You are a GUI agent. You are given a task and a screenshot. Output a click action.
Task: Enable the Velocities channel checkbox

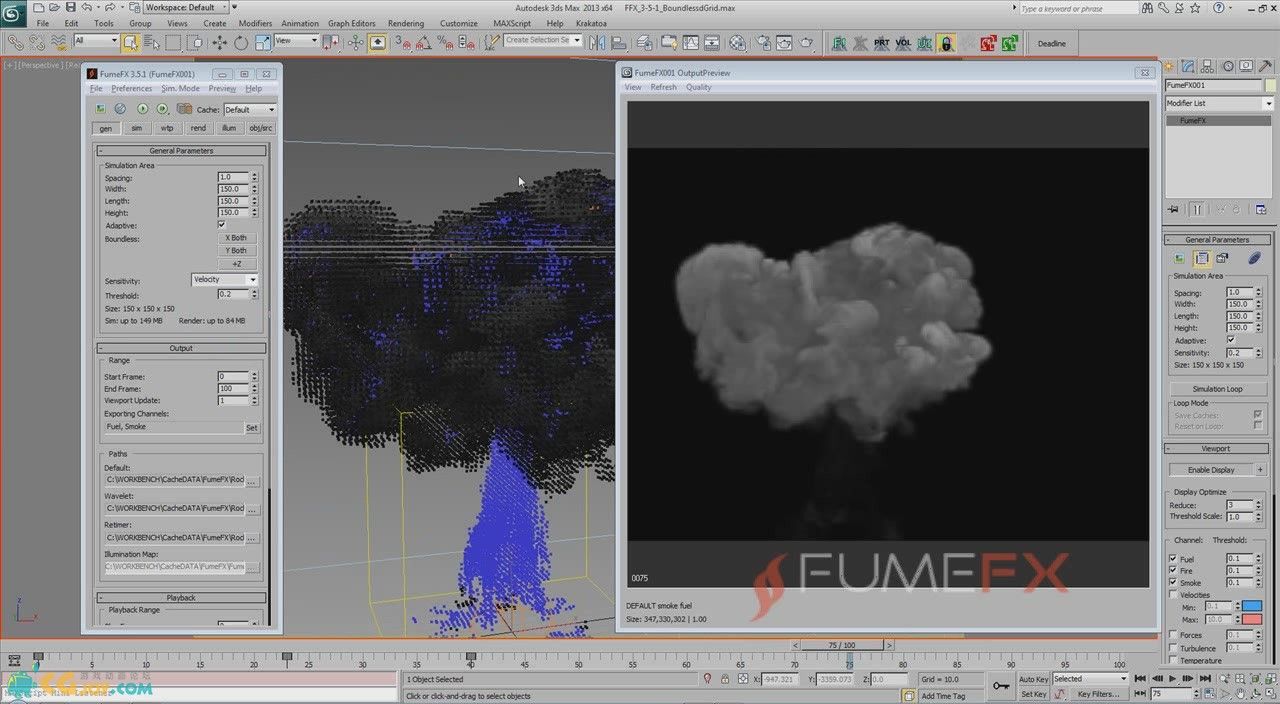pyautogui.click(x=1172, y=594)
